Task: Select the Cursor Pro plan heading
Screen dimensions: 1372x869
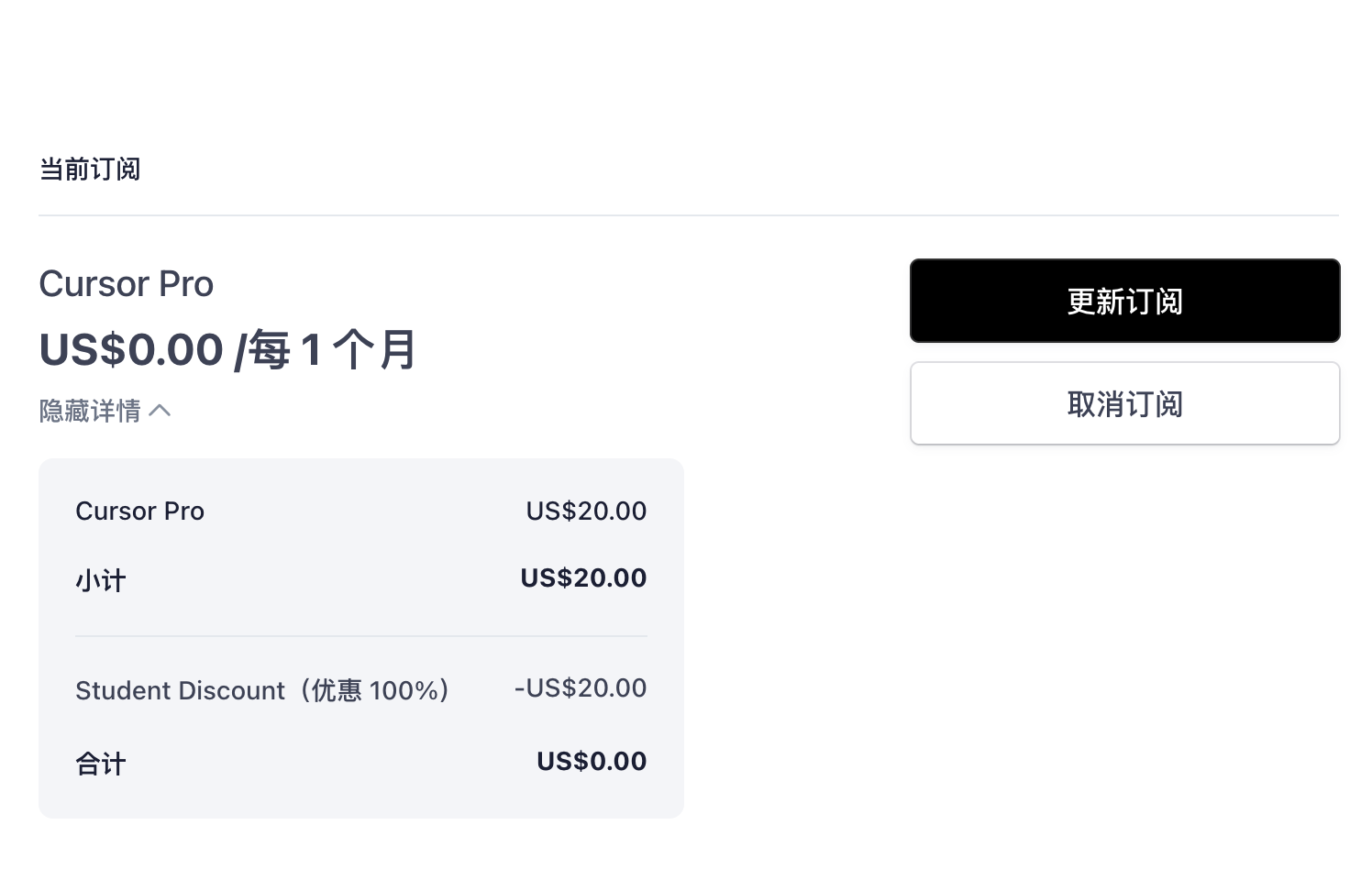Action: pyautogui.click(x=127, y=284)
